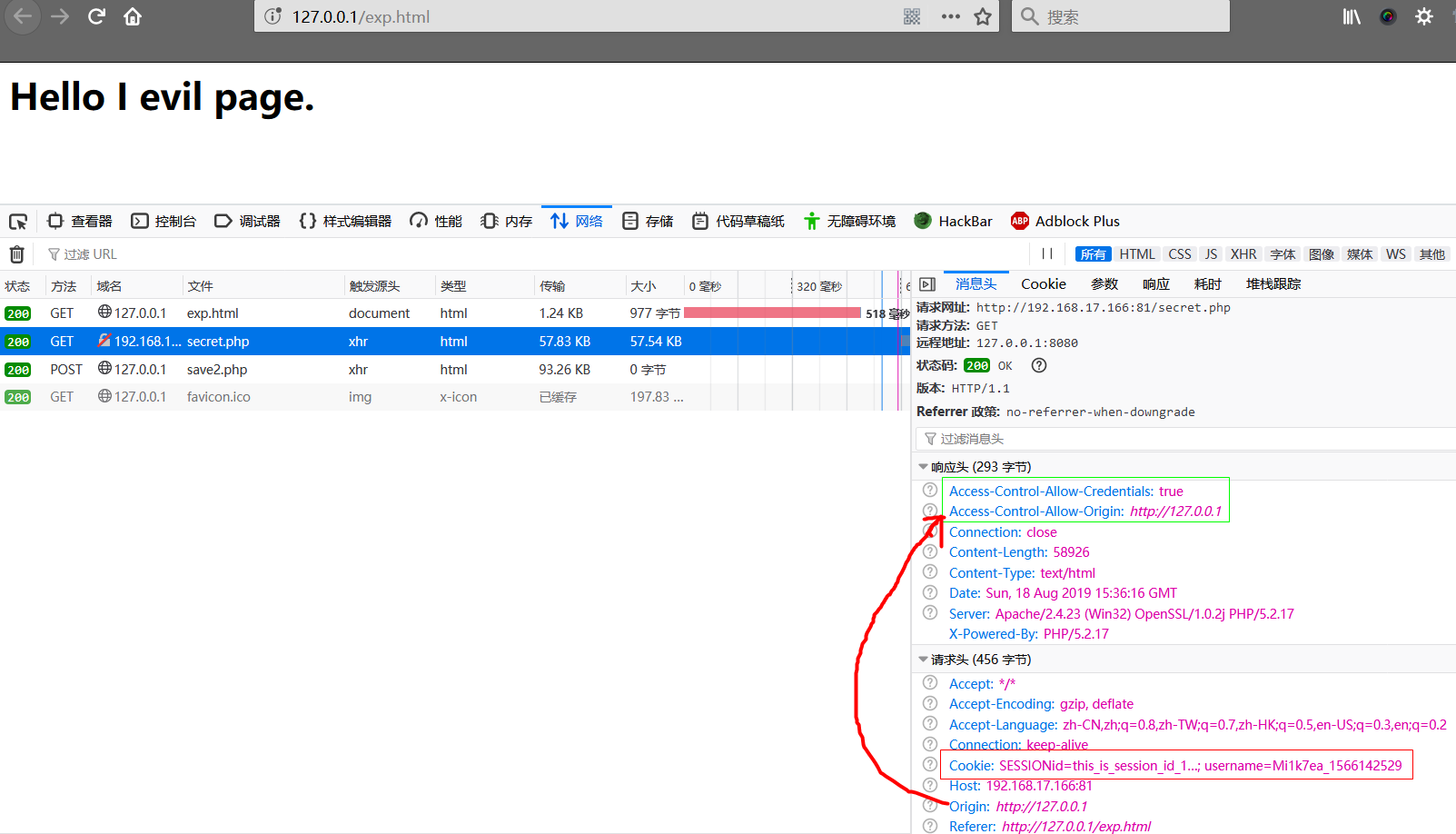Toggle the request details pane arrow
The image size is (1456, 834).
[x=927, y=284]
